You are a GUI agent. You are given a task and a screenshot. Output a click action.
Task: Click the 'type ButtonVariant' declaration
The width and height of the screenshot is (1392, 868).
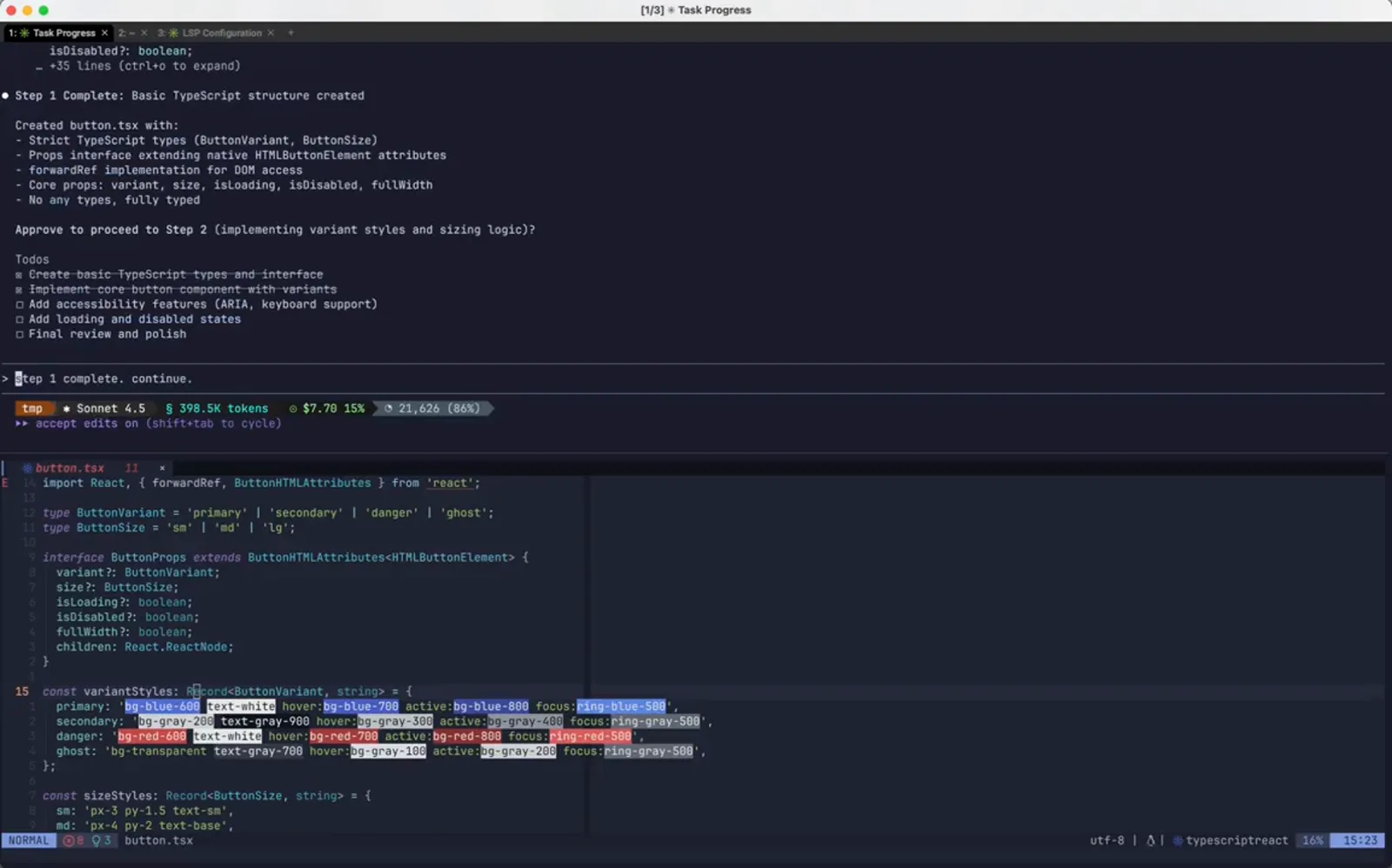coord(268,513)
